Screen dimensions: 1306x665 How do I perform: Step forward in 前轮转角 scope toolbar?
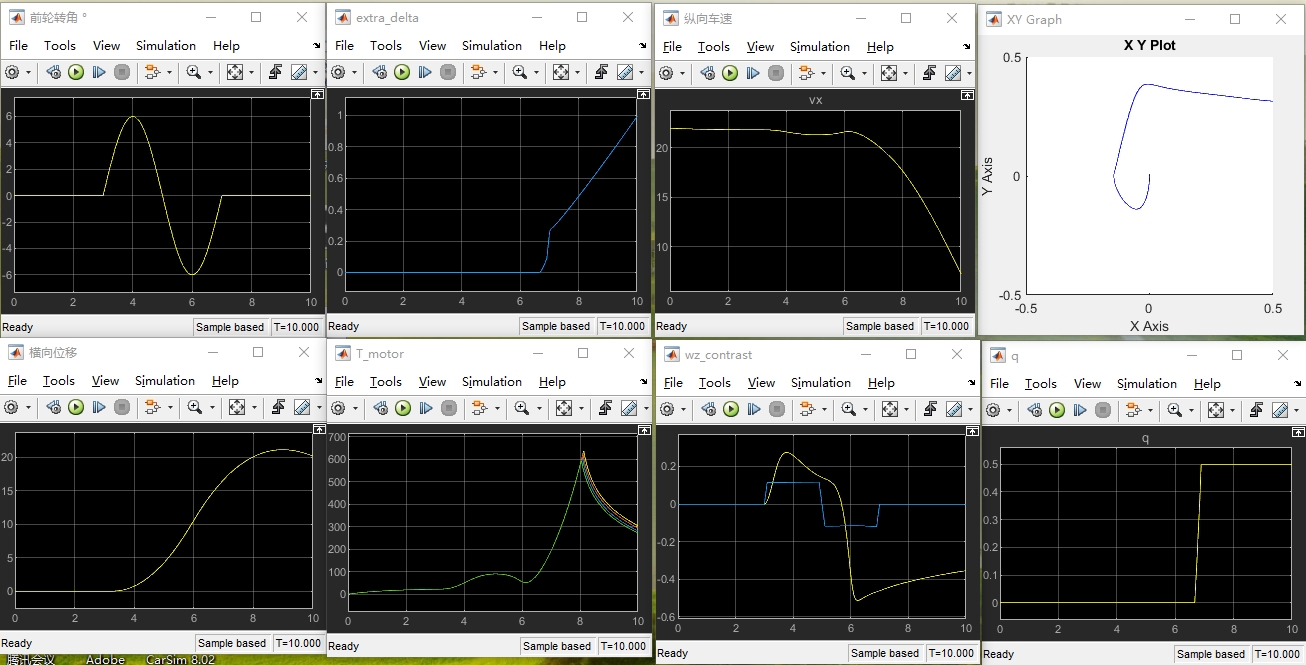click(99, 72)
